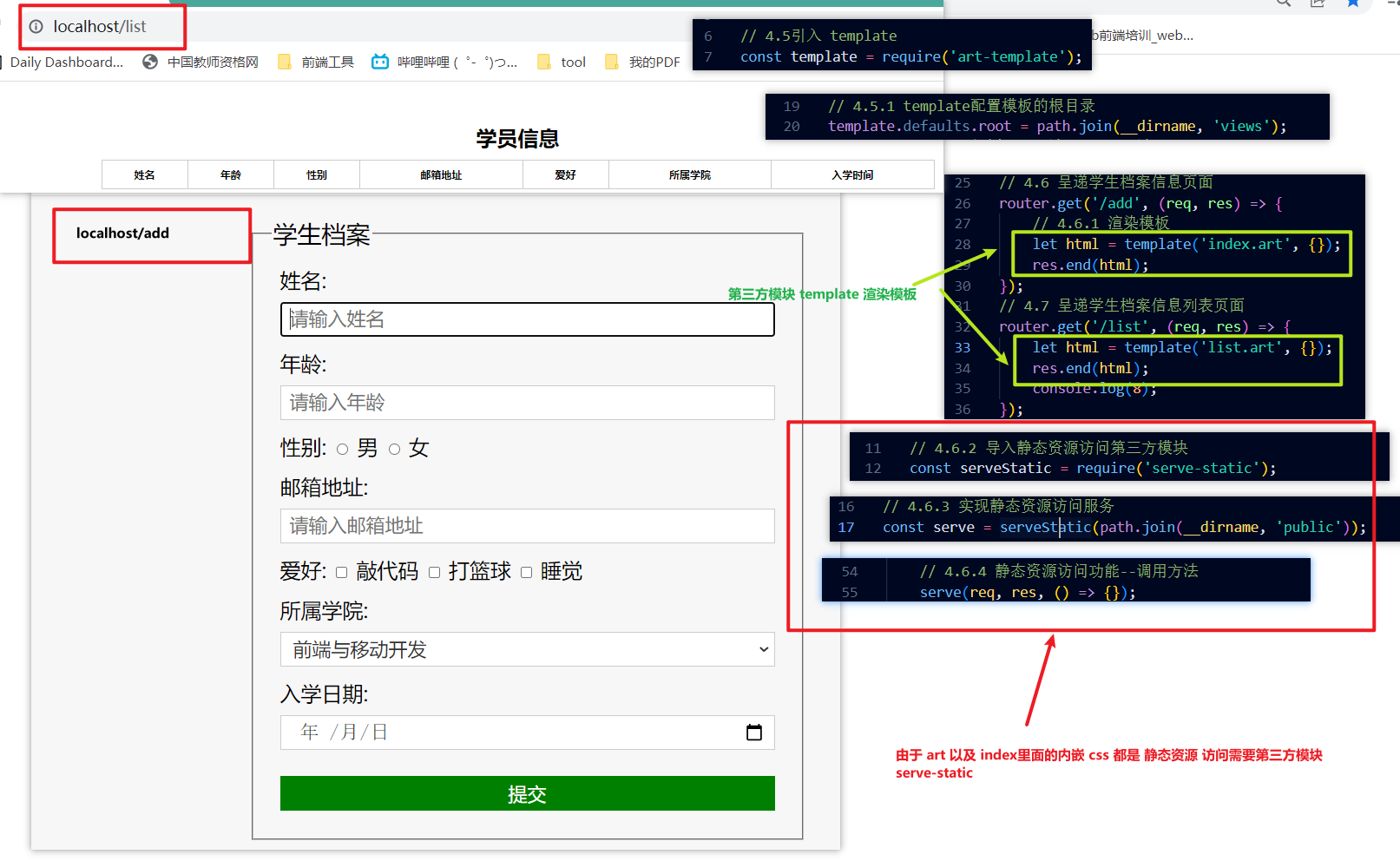Click the router.get('/add' code line
The image size is (1400, 861).
click(x=1140, y=203)
